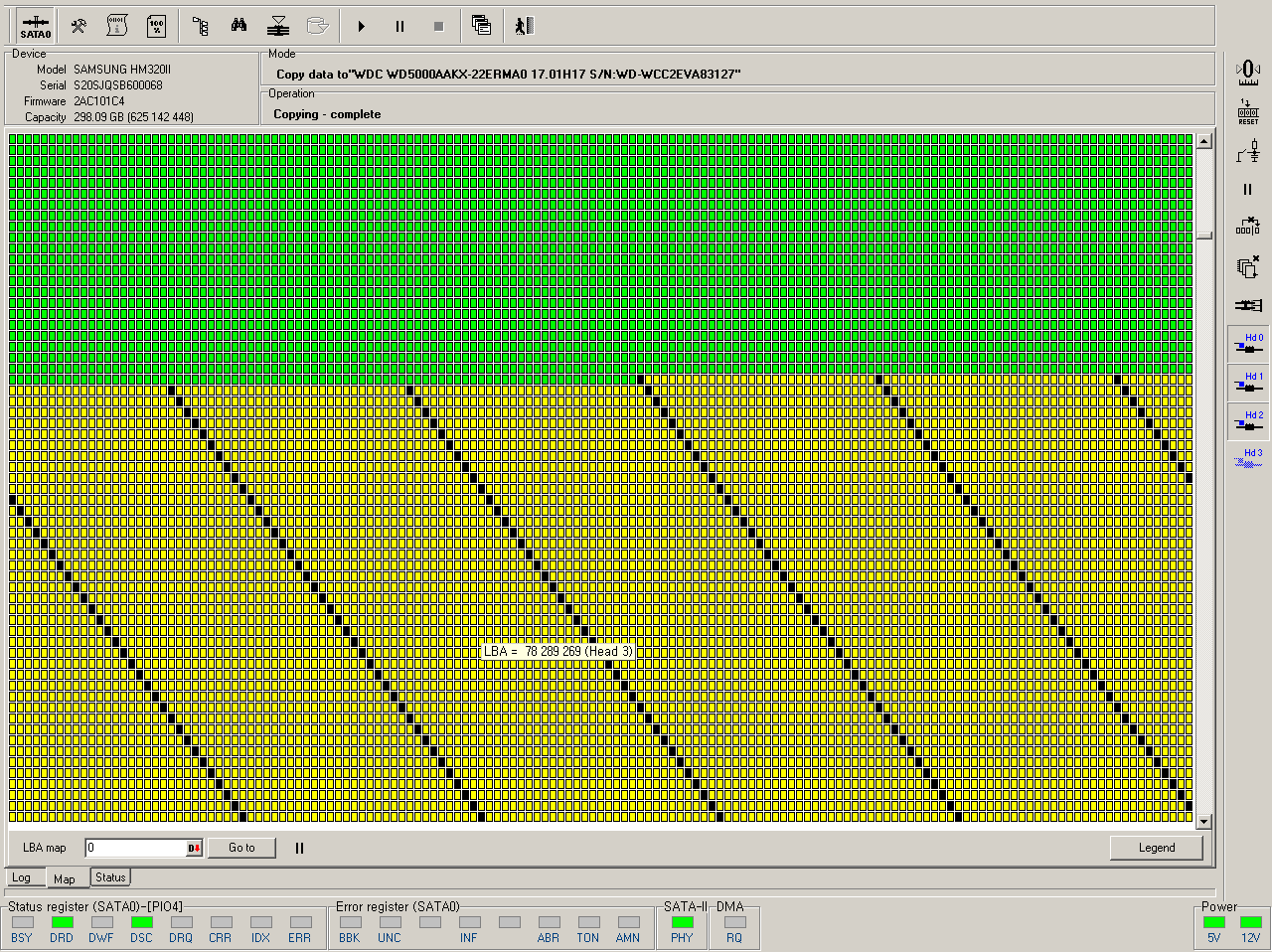Viewport: 1272px width, 952px height.
Task: Click the RESET counter icon in sidebar
Action: click(1248, 111)
